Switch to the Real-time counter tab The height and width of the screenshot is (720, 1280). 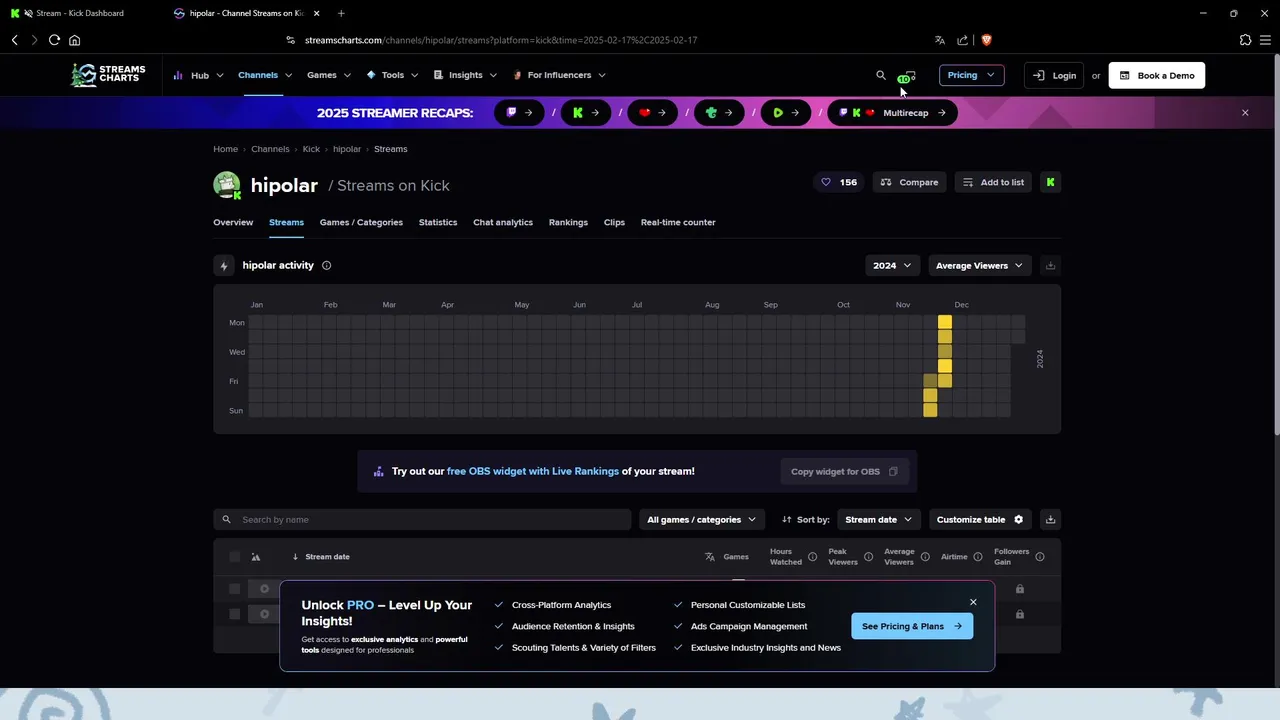coord(678,222)
